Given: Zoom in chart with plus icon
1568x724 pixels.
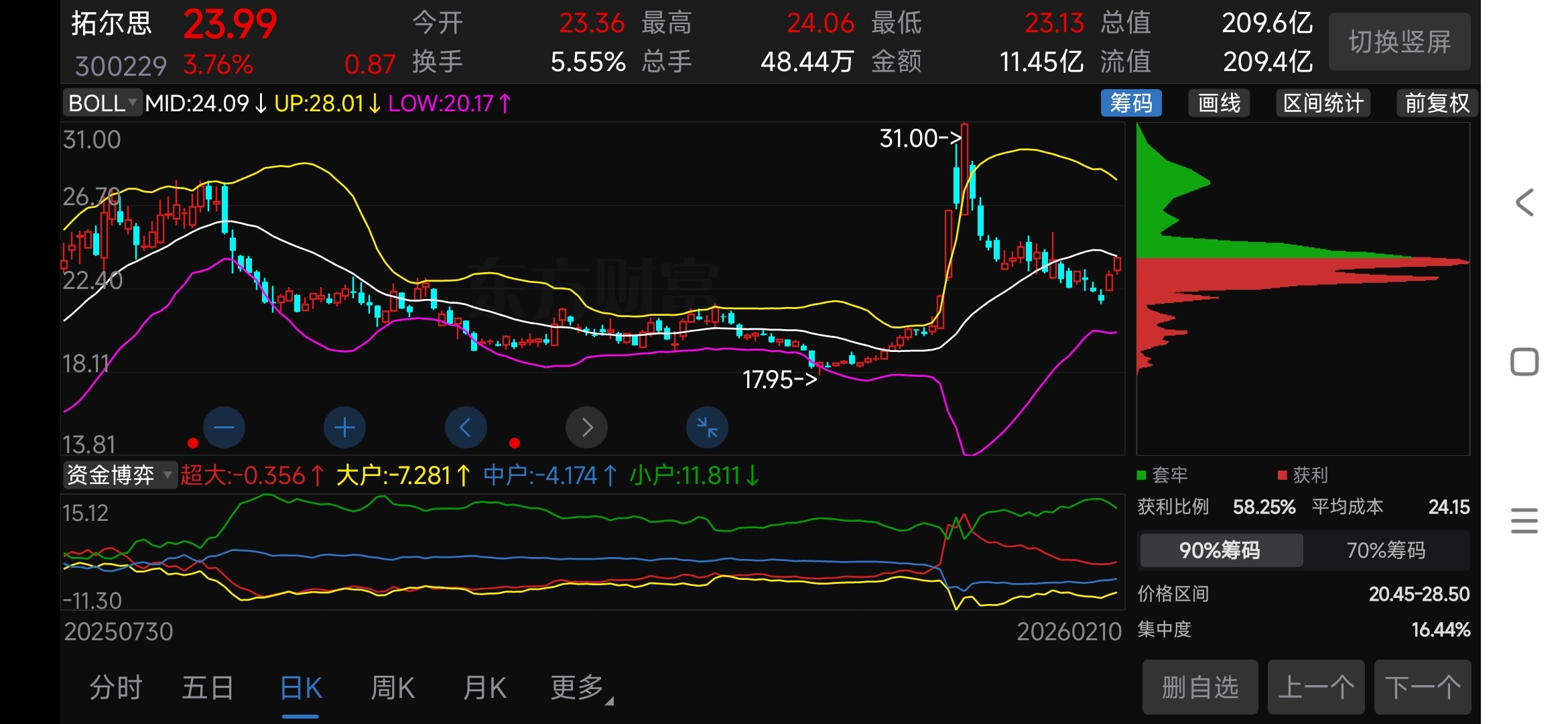Looking at the screenshot, I should click(x=344, y=427).
